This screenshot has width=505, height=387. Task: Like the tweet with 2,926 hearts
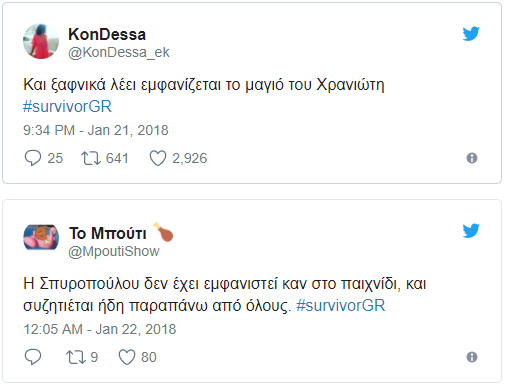point(158,158)
